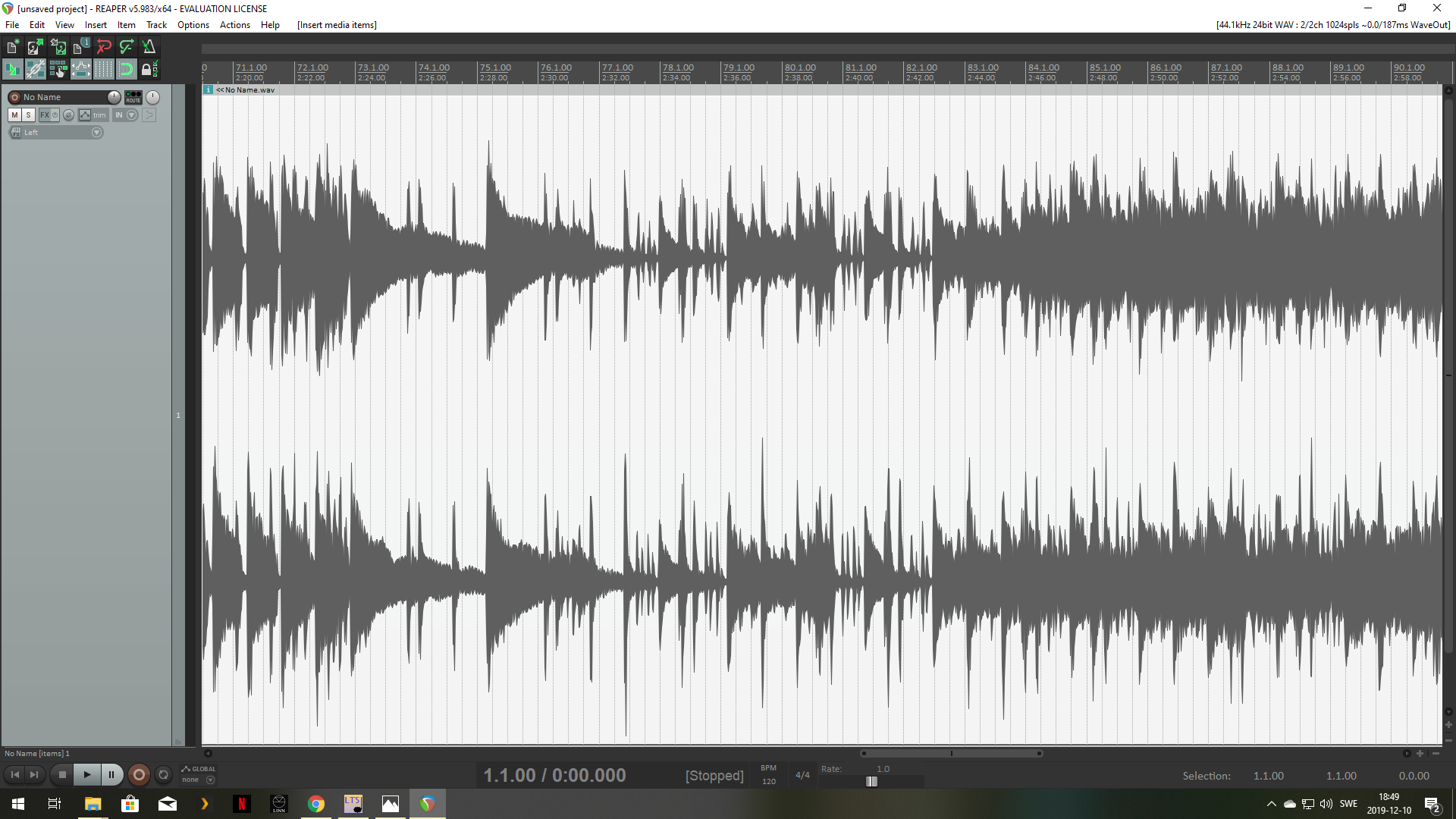
Task: Click the Open Project toolbar icon
Action: coord(35,47)
